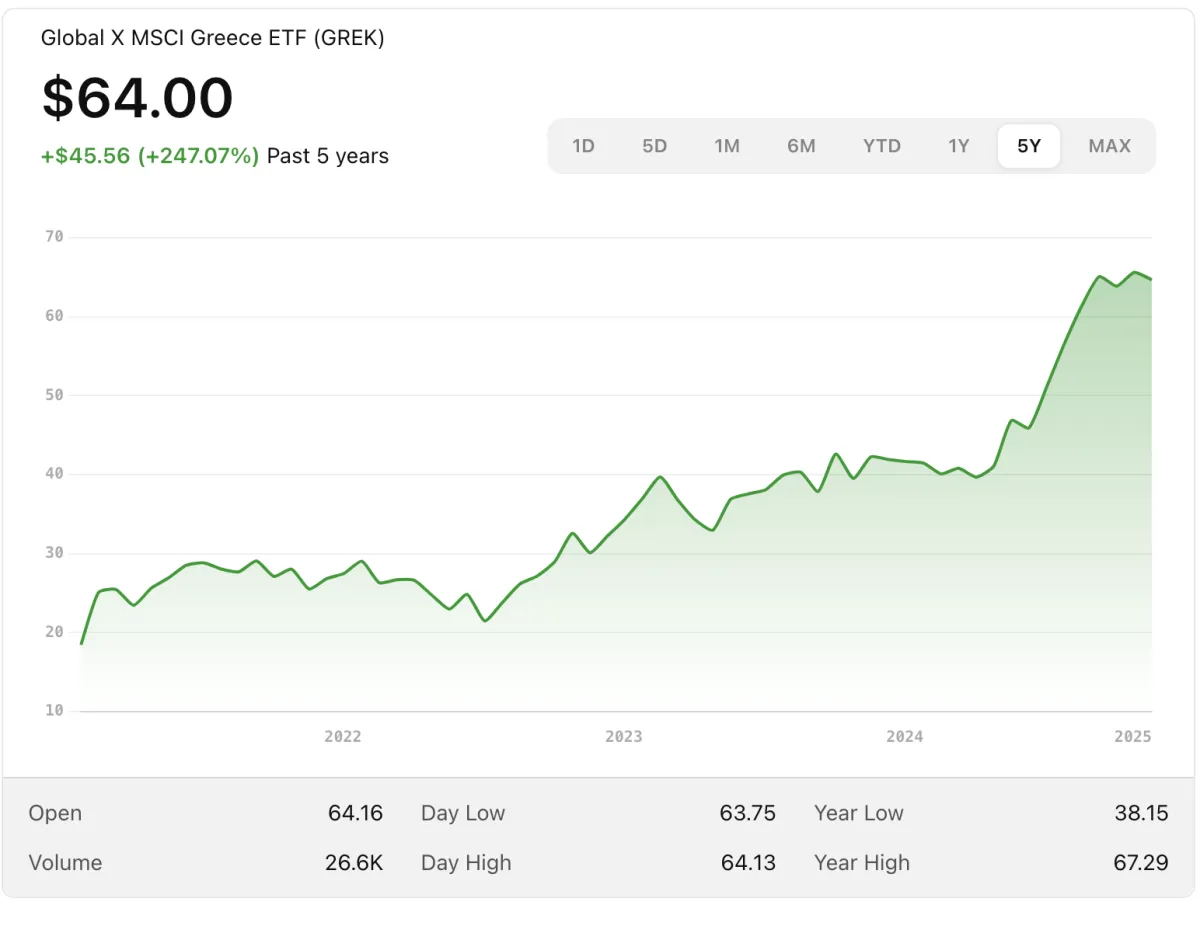Select the 1Y time range tab
1200x940 pixels.
[959, 146]
